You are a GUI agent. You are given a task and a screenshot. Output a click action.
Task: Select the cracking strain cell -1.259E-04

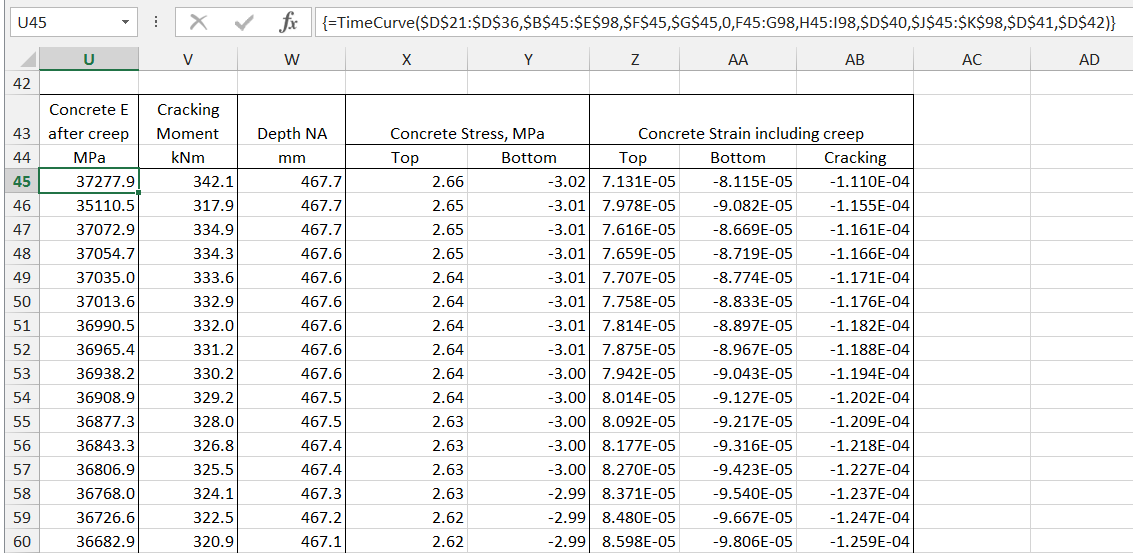855,542
